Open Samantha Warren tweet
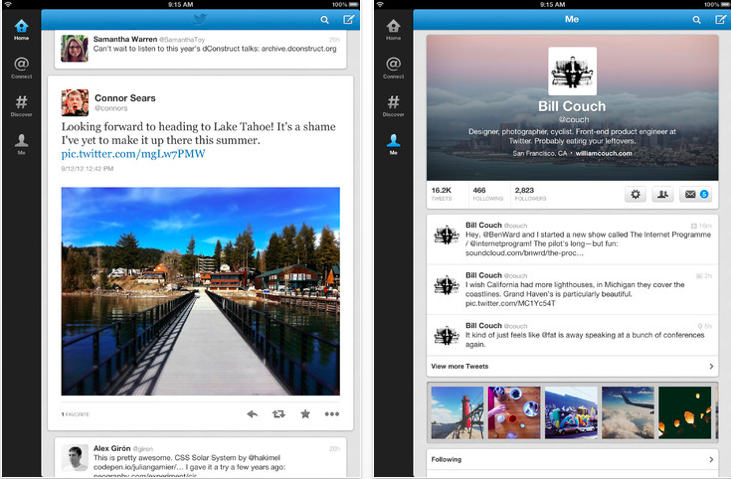Viewport: 731px width, 479px height. (x=200, y=49)
